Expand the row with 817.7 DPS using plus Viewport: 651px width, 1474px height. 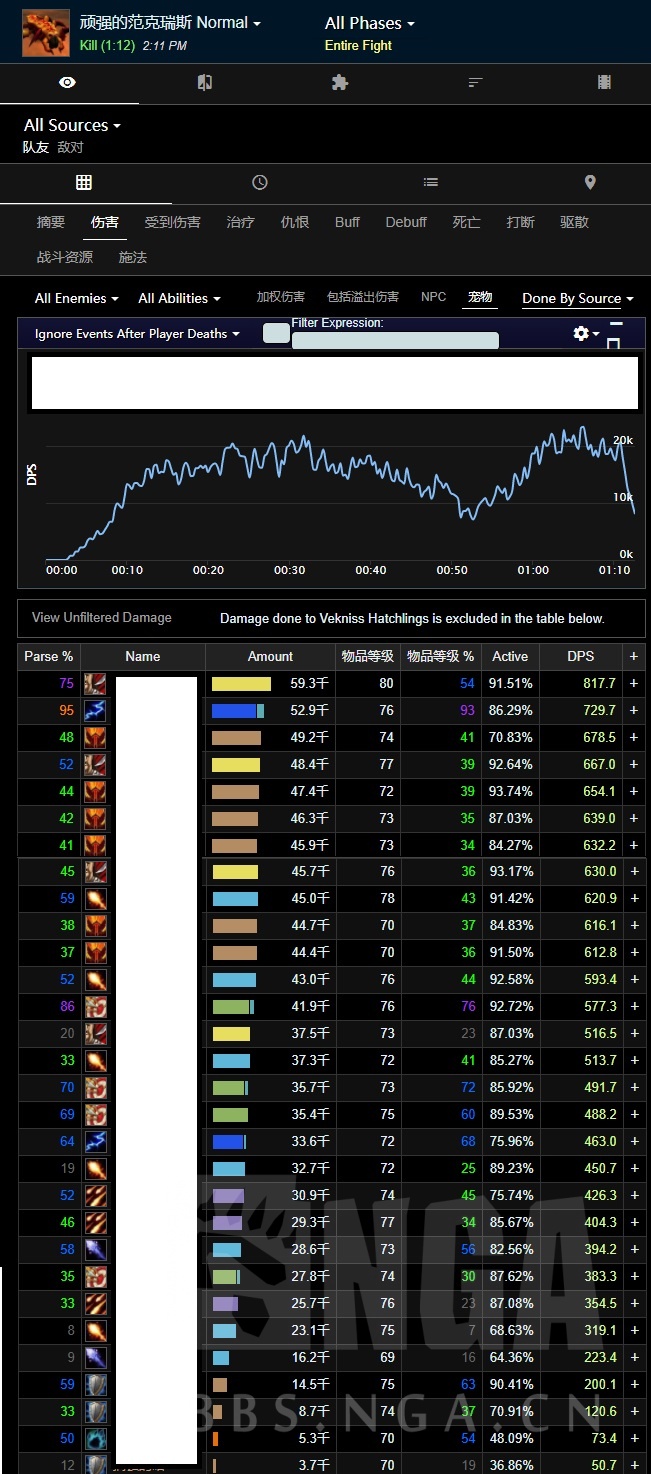pos(633,684)
